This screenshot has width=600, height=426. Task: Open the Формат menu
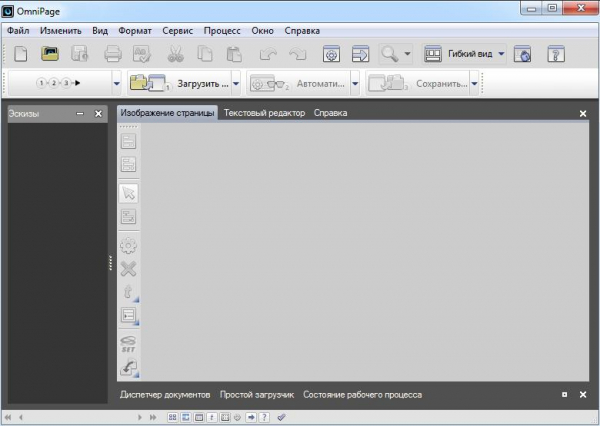pos(135,31)
